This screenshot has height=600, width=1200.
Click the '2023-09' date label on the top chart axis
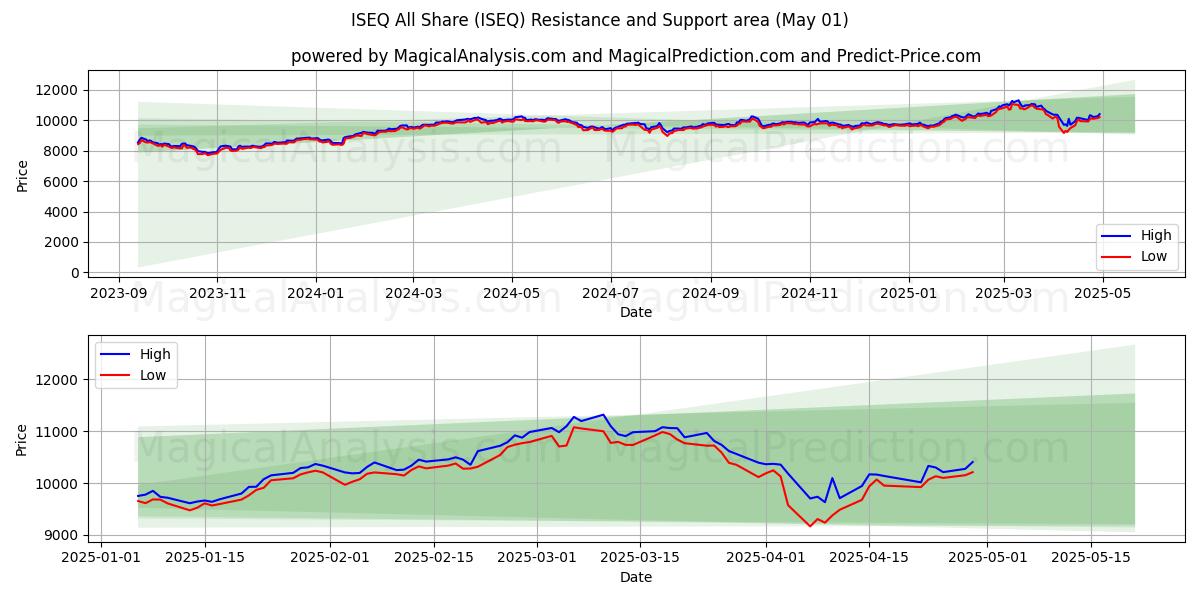[x=119, y=292]
